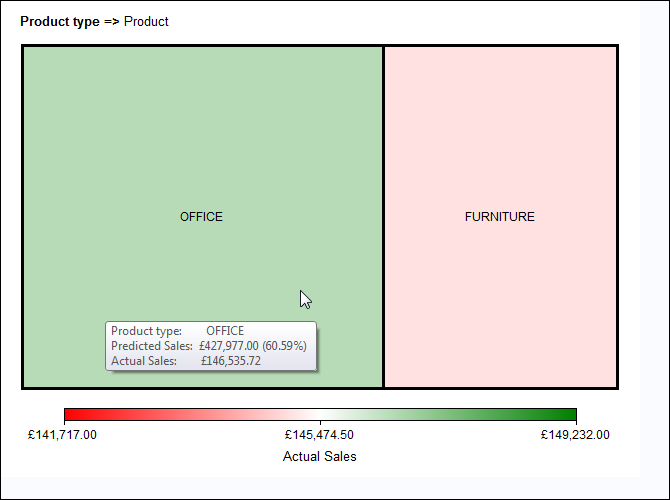Click the £141,717.00 legend minimum label
670x500 pixels.
click(x=63, y=435)
